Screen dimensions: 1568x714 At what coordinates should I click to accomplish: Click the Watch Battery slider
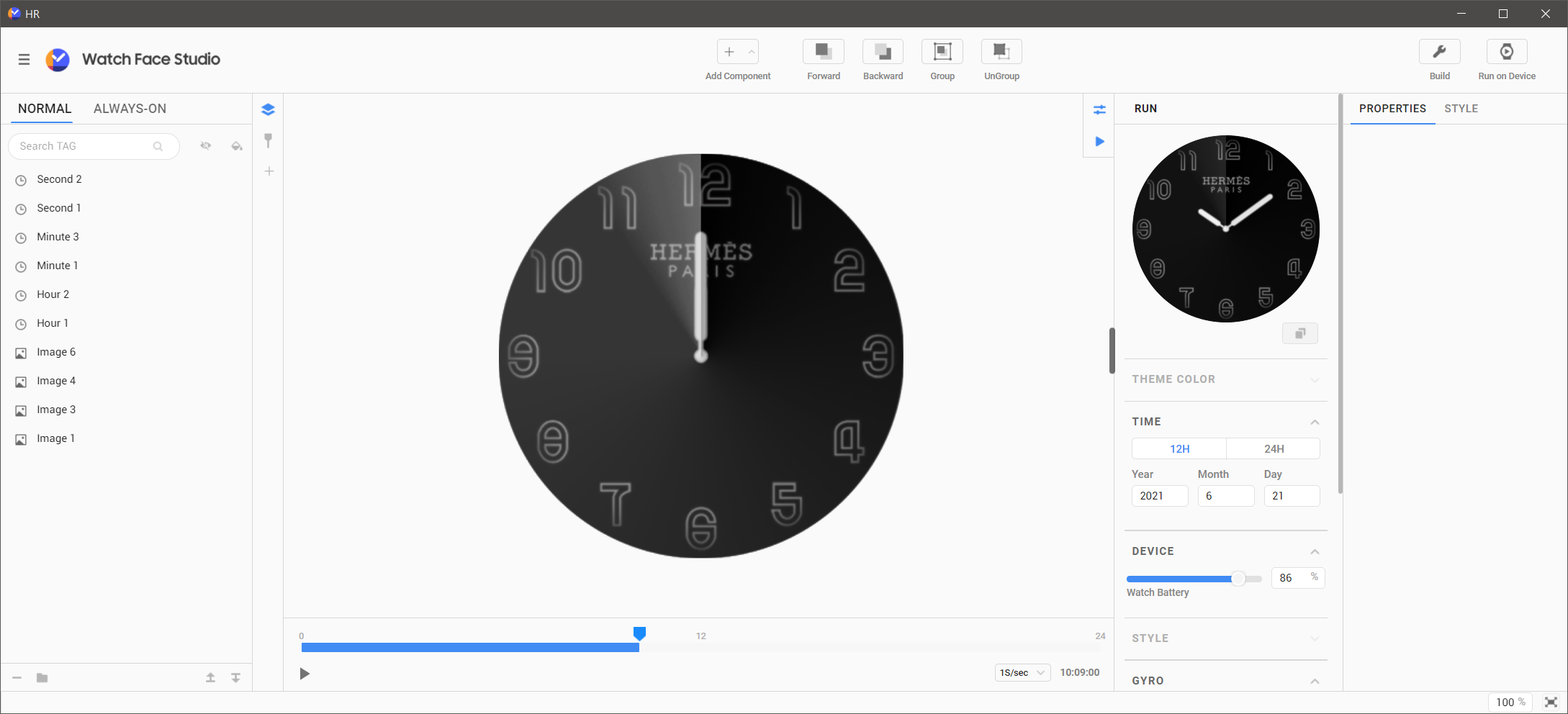click(x=1194, y=579)
